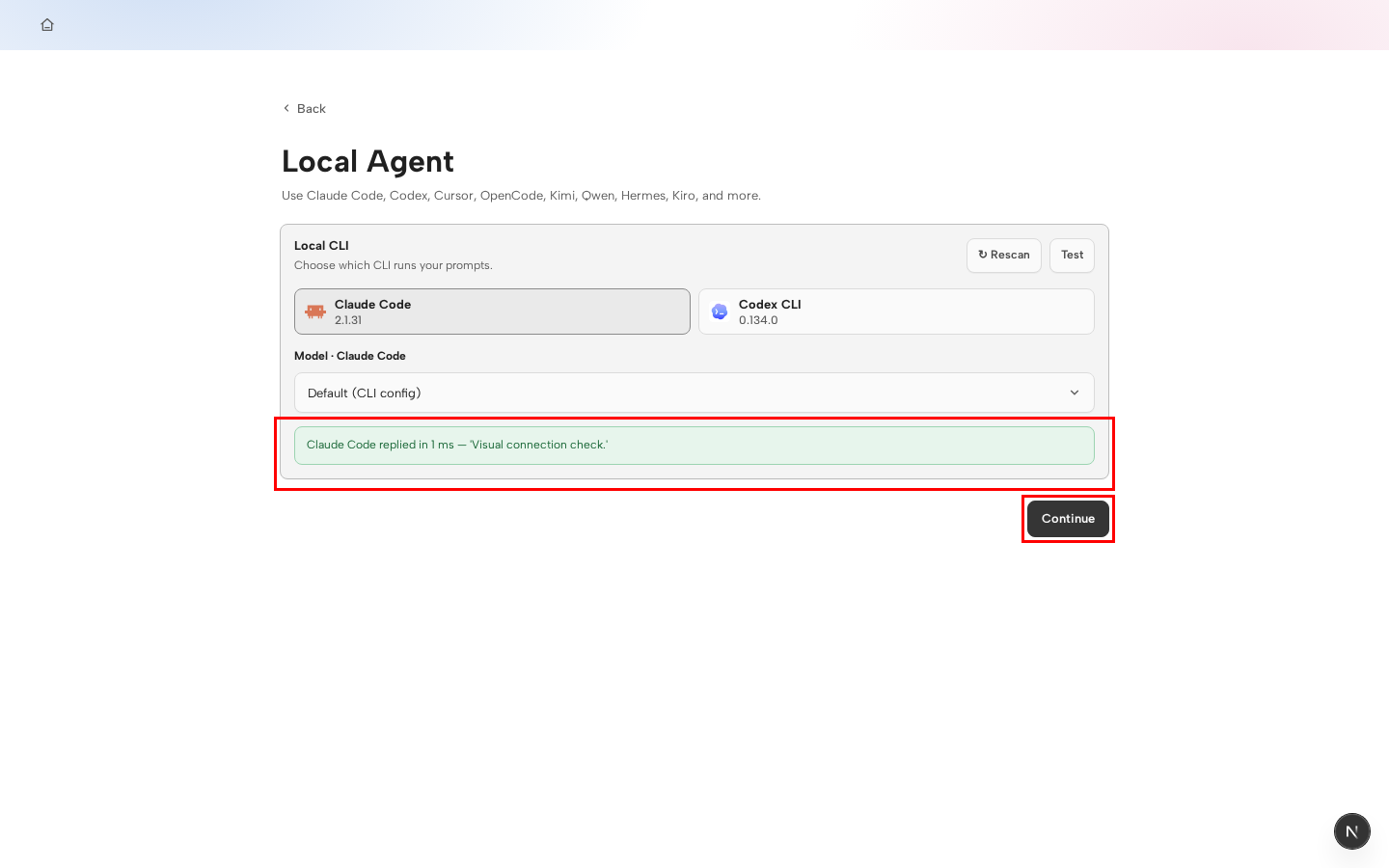Click the 'Model · Claude Code' label
This screenshot has height=868, width=1389.
coord(350,356)
